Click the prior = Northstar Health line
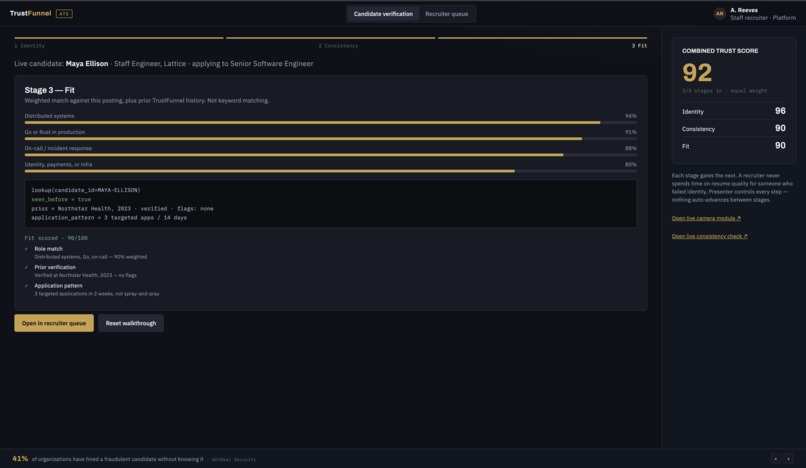The height and width of the screenshot is (468, 806). pyautogui.click(x=122, y=209)
